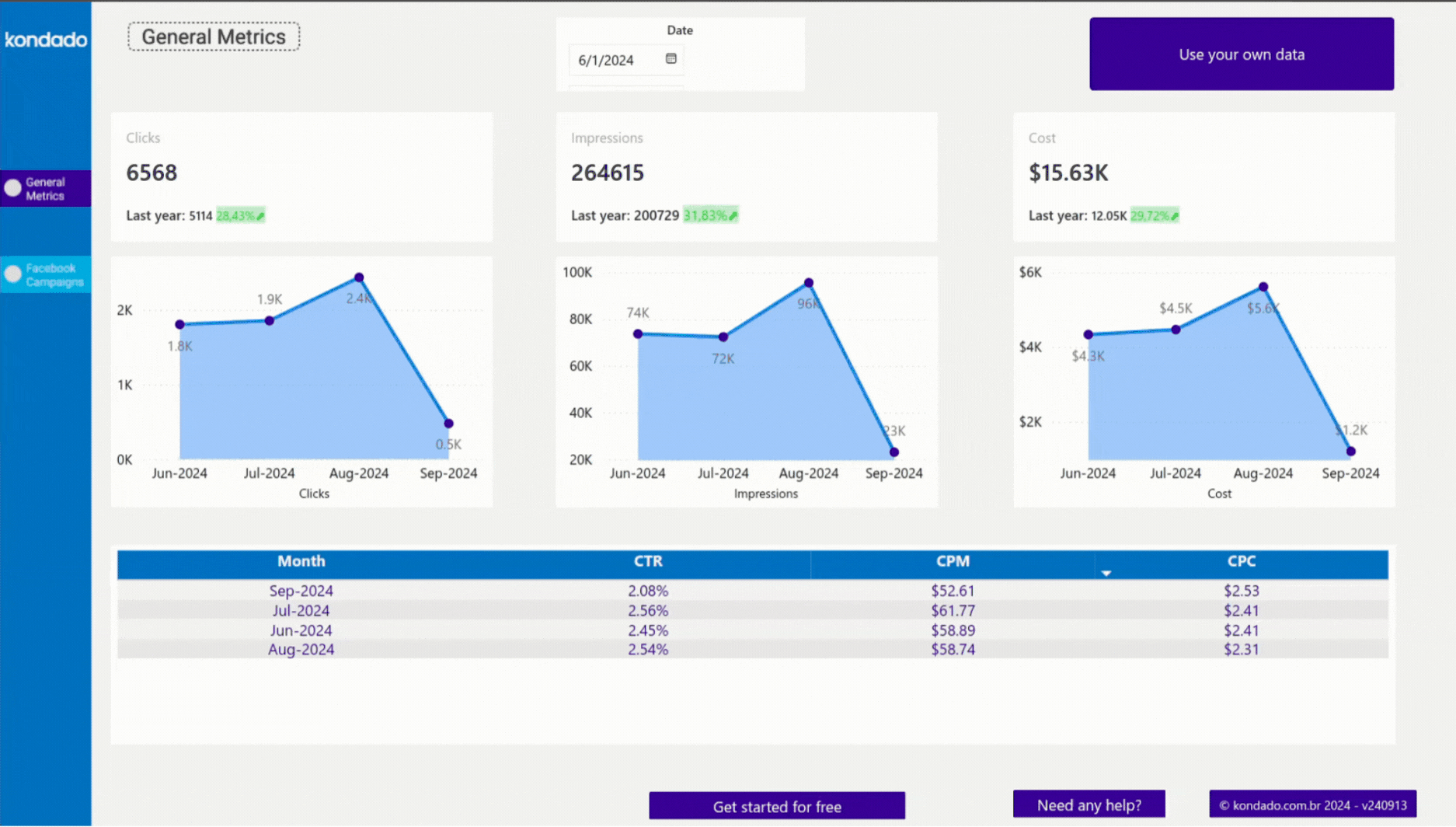Screen dimensions: 1456x827
Task: Click the Get started for free button
Action: click(776, 806)
